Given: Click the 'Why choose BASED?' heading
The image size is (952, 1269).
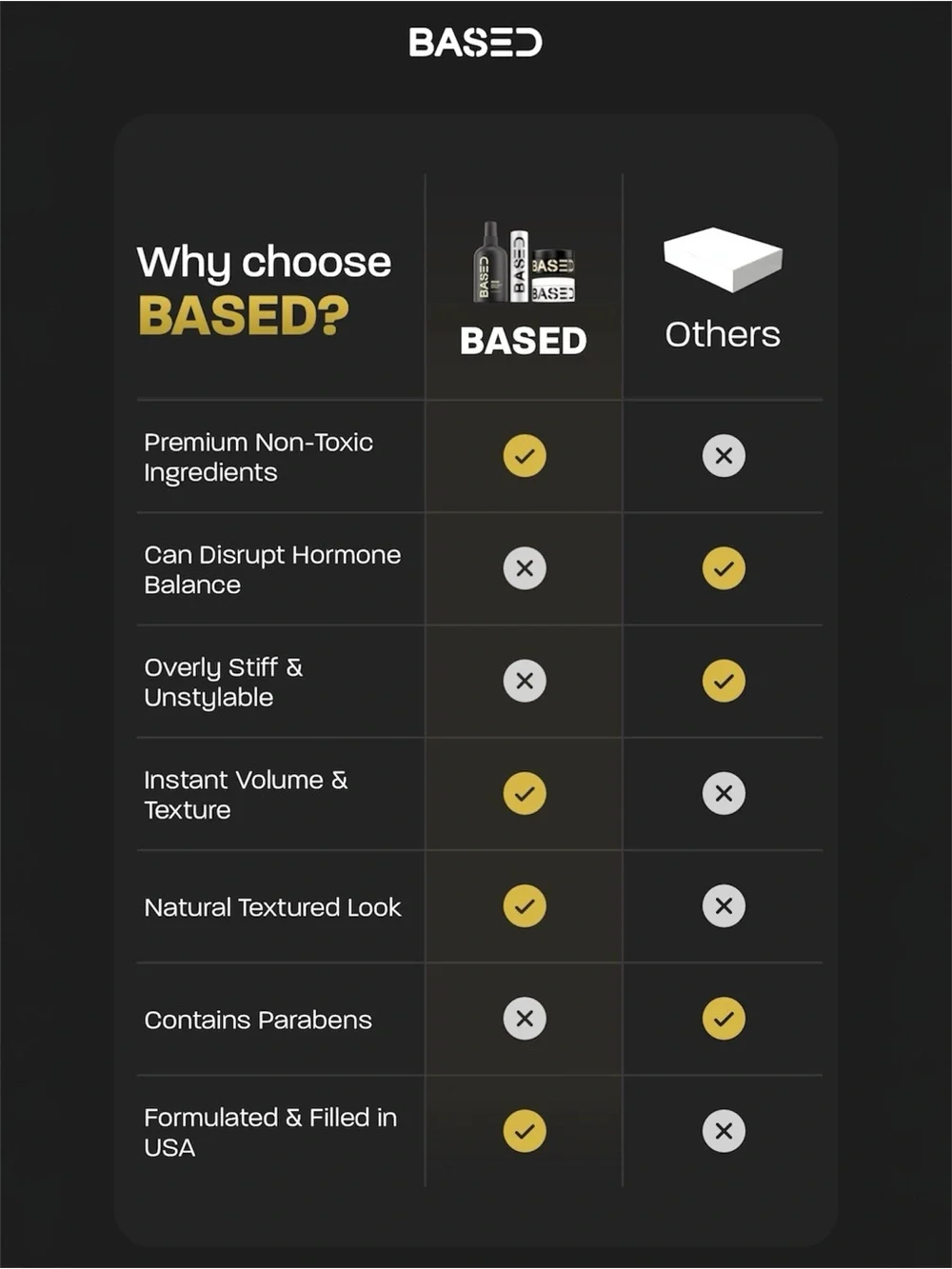Looking at the screenshot, I should pyautogui.click(x=264, y=289).
